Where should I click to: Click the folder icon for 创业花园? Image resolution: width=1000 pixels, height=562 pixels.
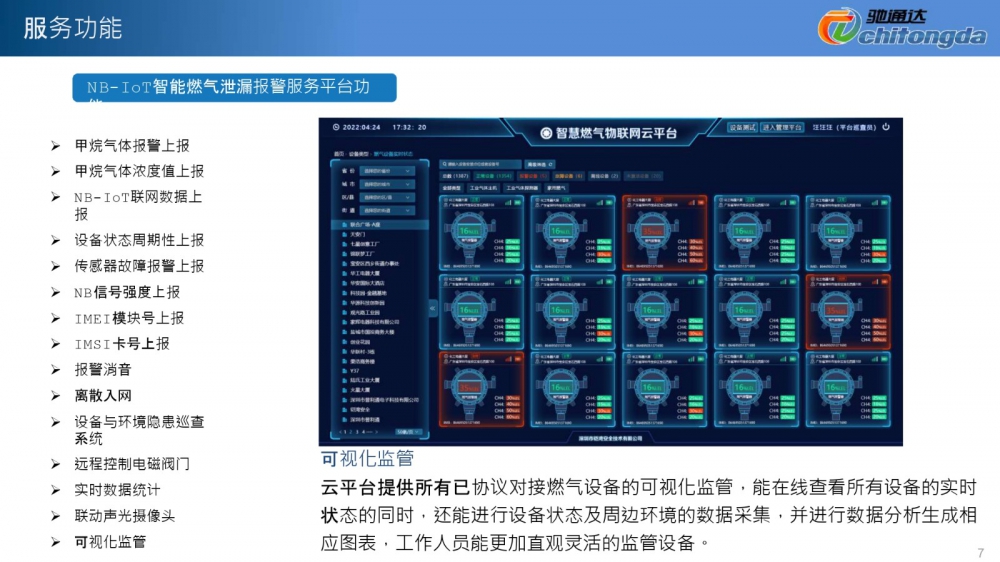344,341
